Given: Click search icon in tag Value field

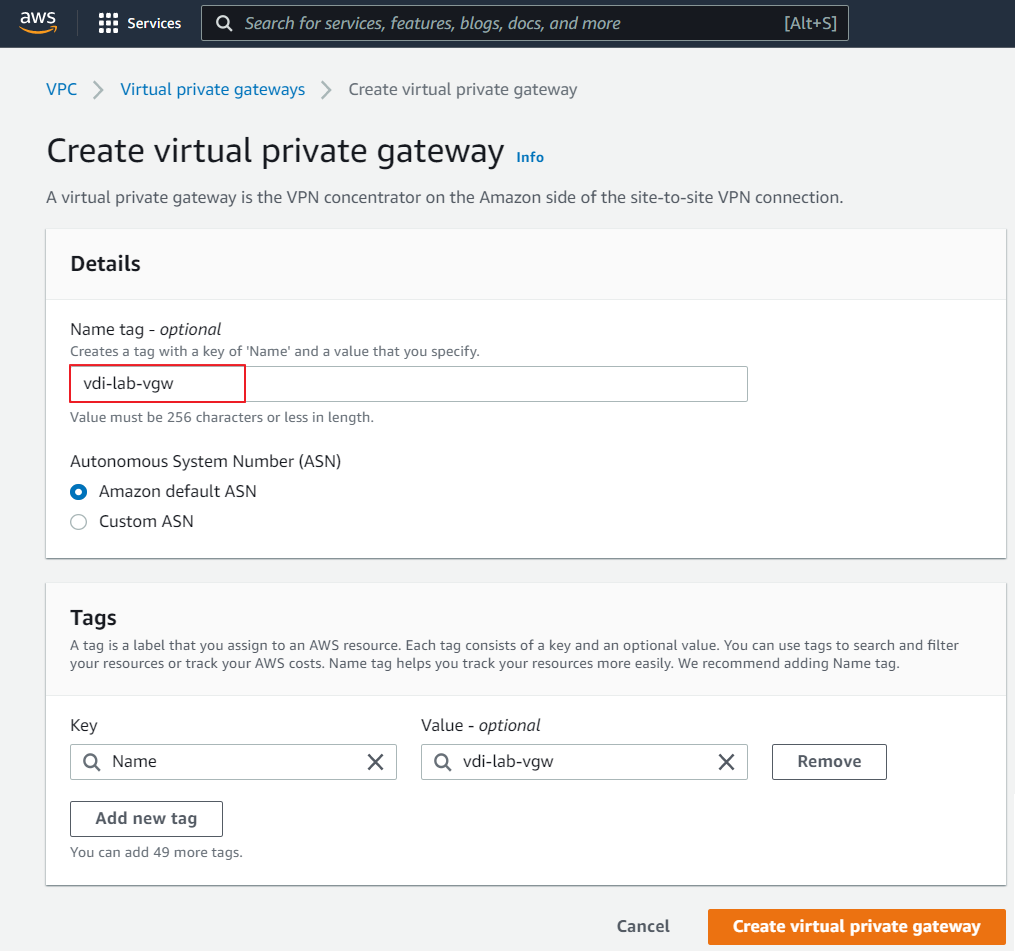Looking at the screenshot, I should [442, 762].
